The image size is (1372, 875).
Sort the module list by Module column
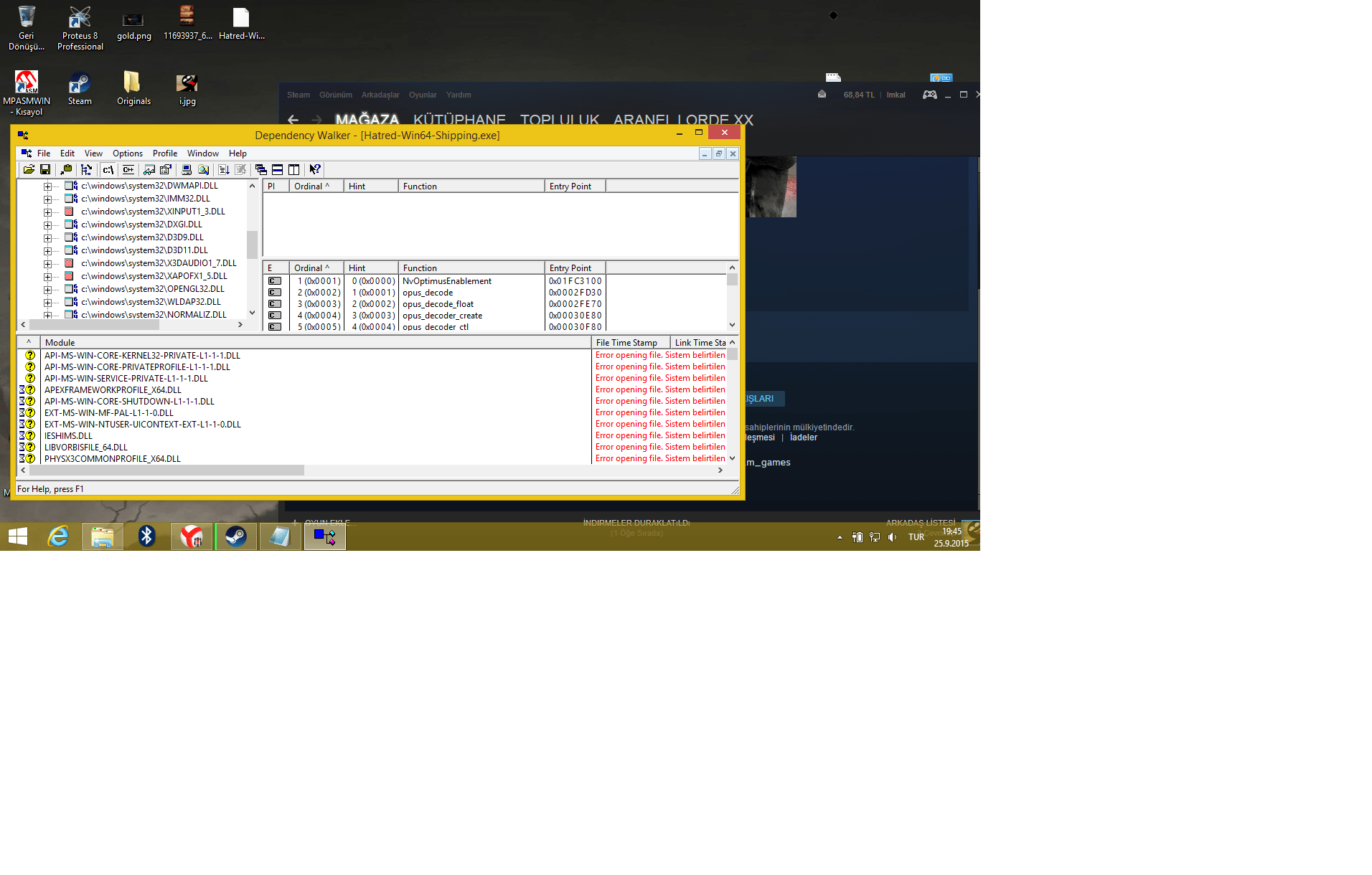click(x=316, y=343)
